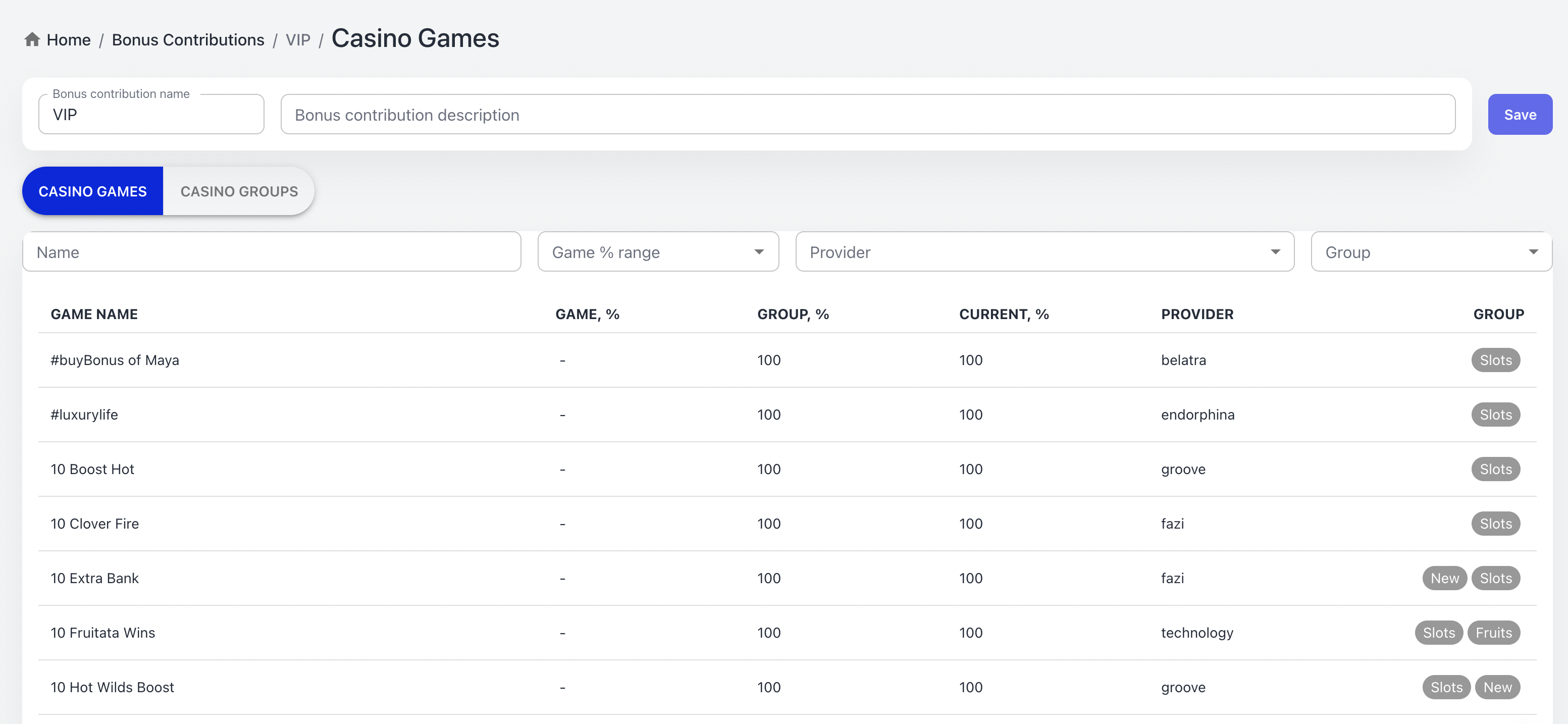Click the Fruits chip for 10 Fruitata Wins
Viewport: 1568px width, 724px height.
click(1494, 633)
